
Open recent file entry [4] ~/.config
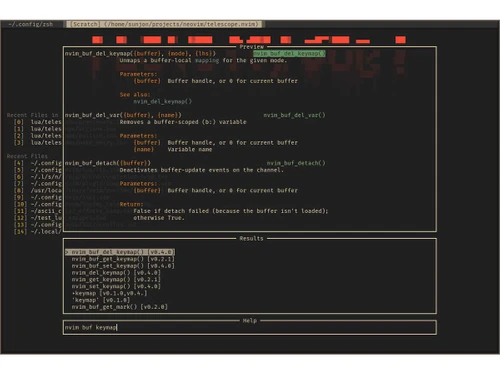point(37,163)
